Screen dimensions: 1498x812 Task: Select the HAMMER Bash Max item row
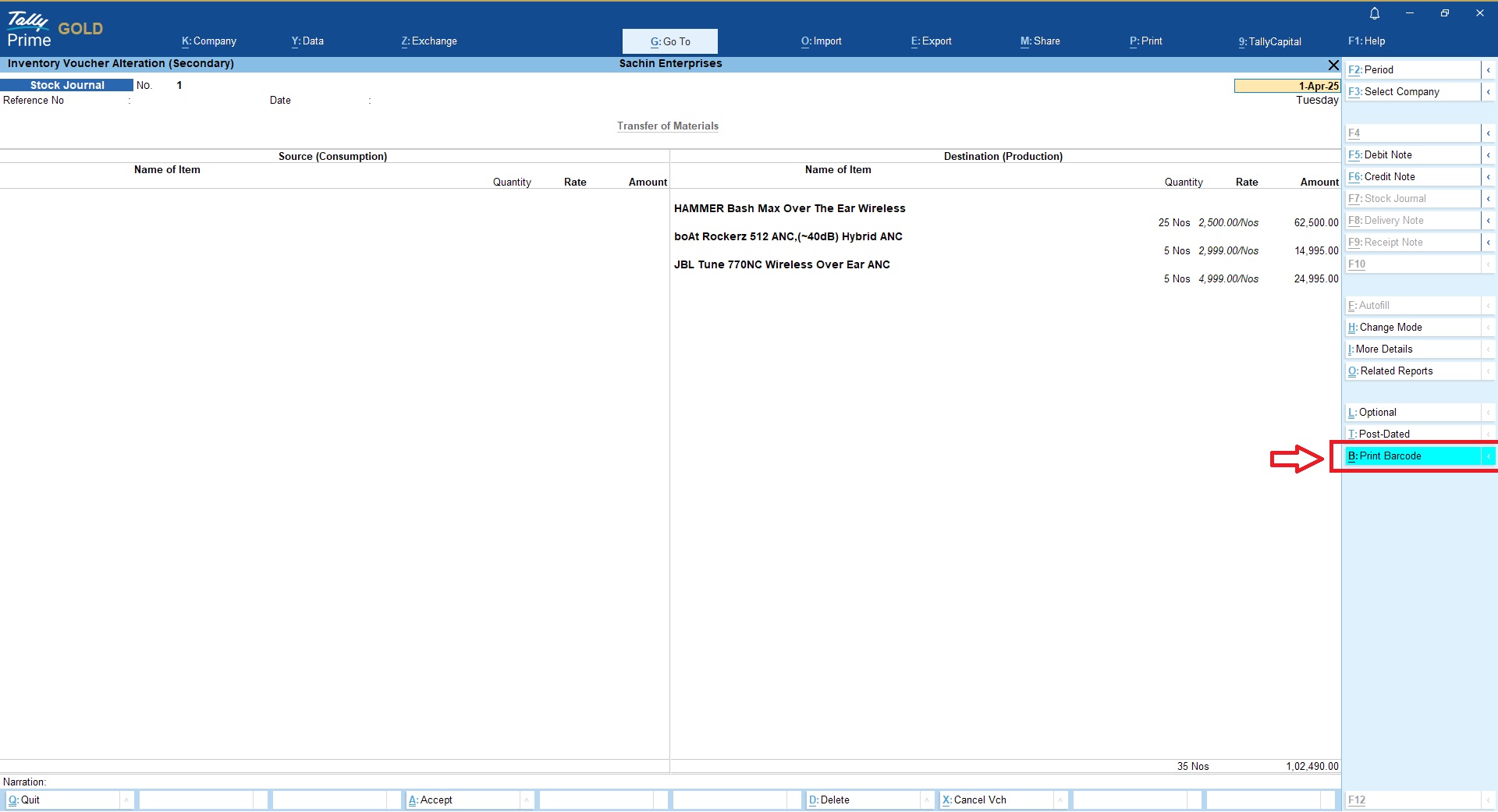(x=790, y=209)
